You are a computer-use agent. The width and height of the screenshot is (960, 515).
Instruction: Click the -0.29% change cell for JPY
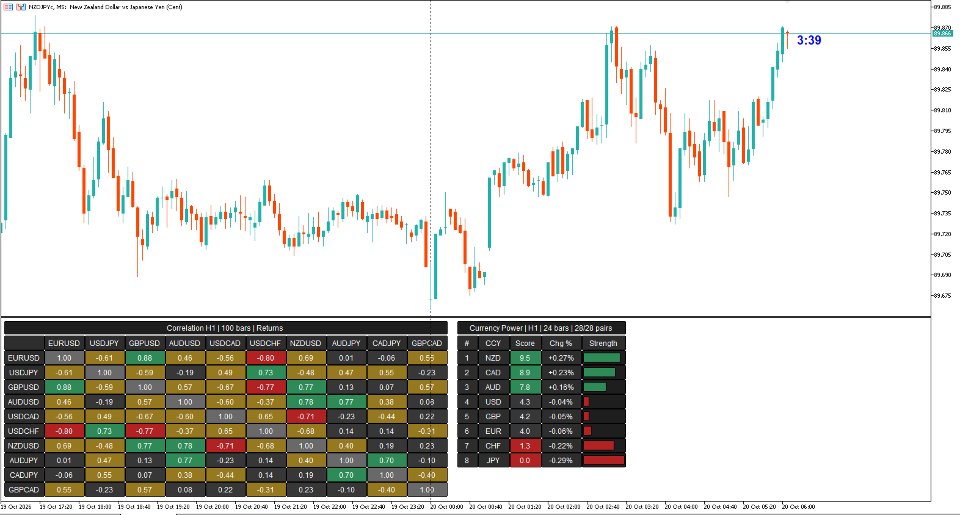[x=561, y=460]
